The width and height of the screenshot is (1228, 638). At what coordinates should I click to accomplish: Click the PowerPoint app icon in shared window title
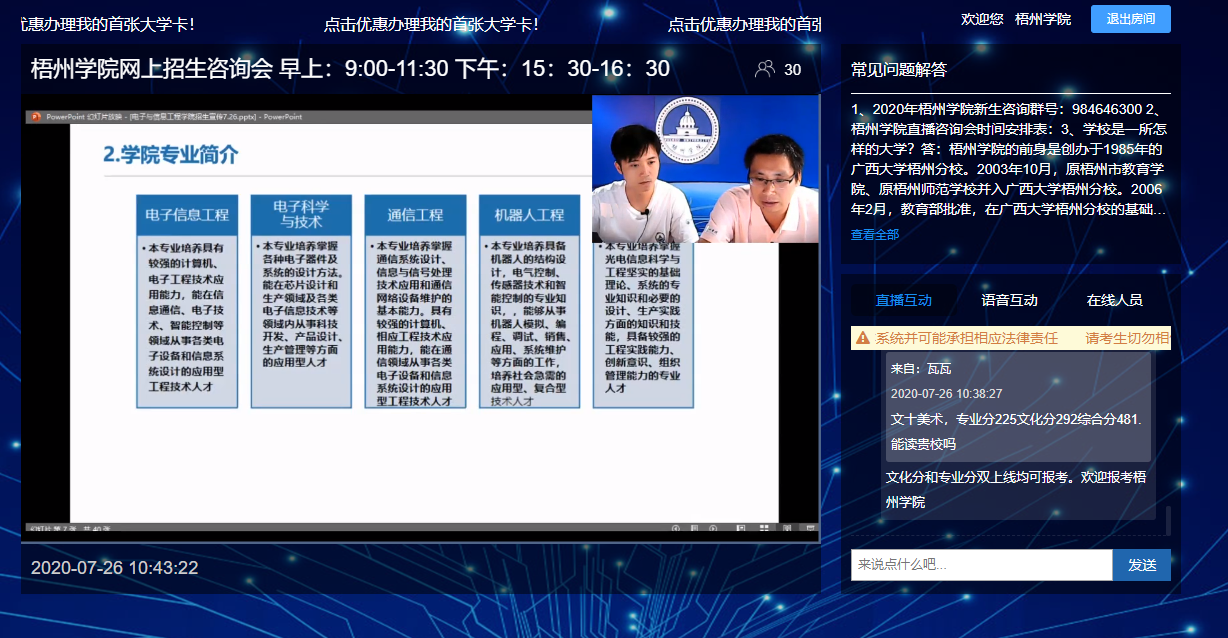coord(35,117)
